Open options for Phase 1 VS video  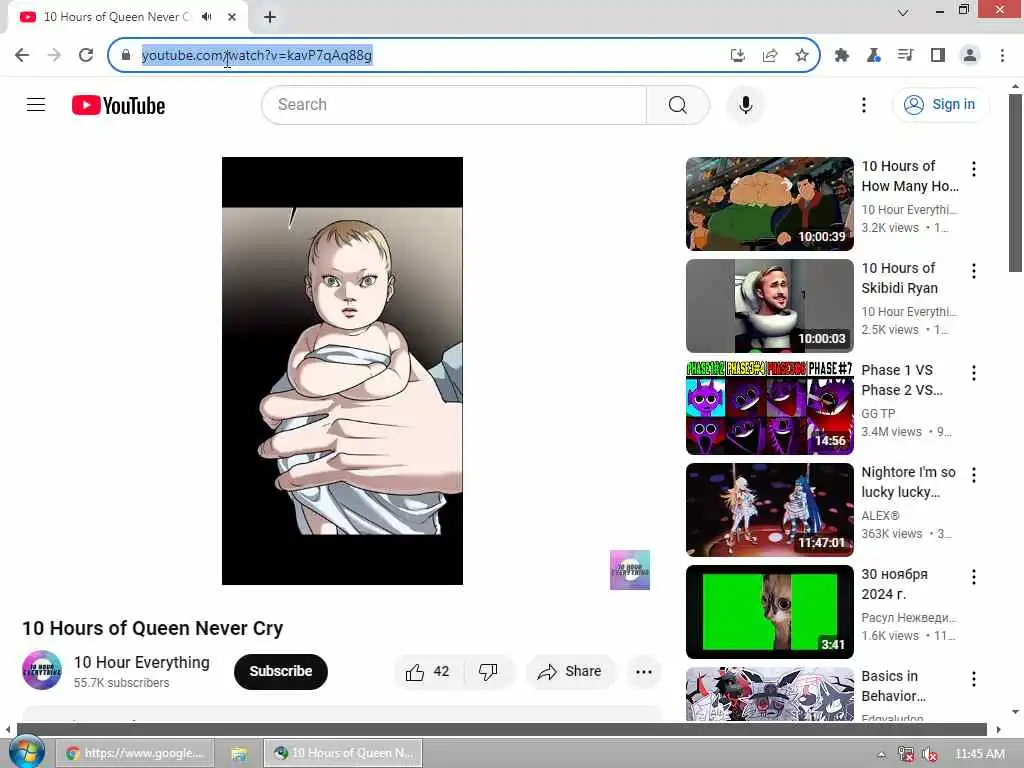point(974,373)
